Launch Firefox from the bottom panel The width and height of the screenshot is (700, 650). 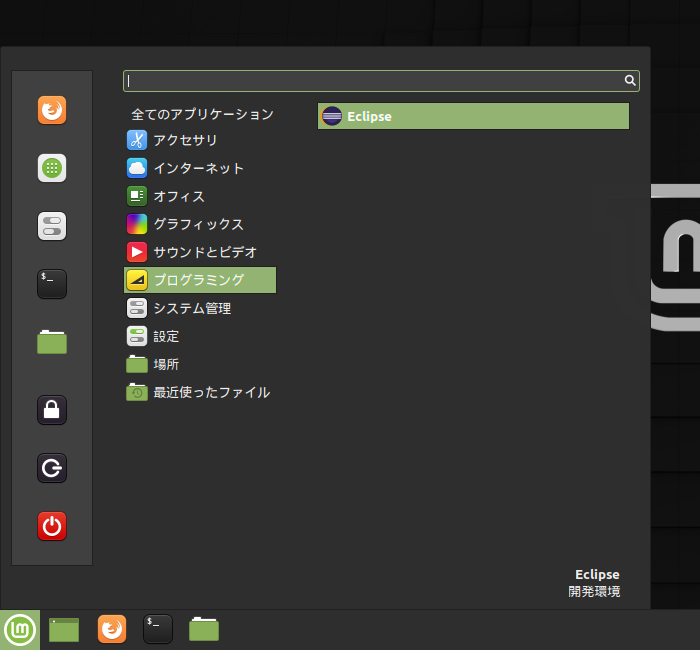tap(112, 629)
